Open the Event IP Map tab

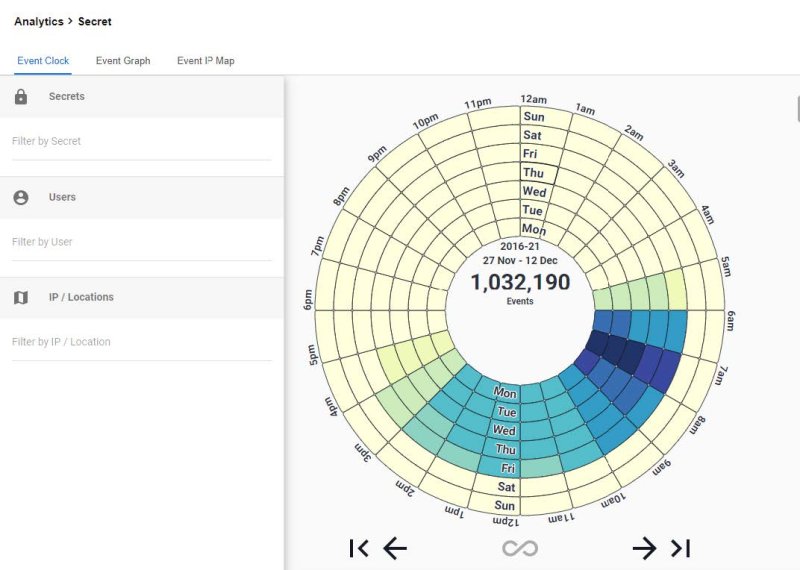206,61
